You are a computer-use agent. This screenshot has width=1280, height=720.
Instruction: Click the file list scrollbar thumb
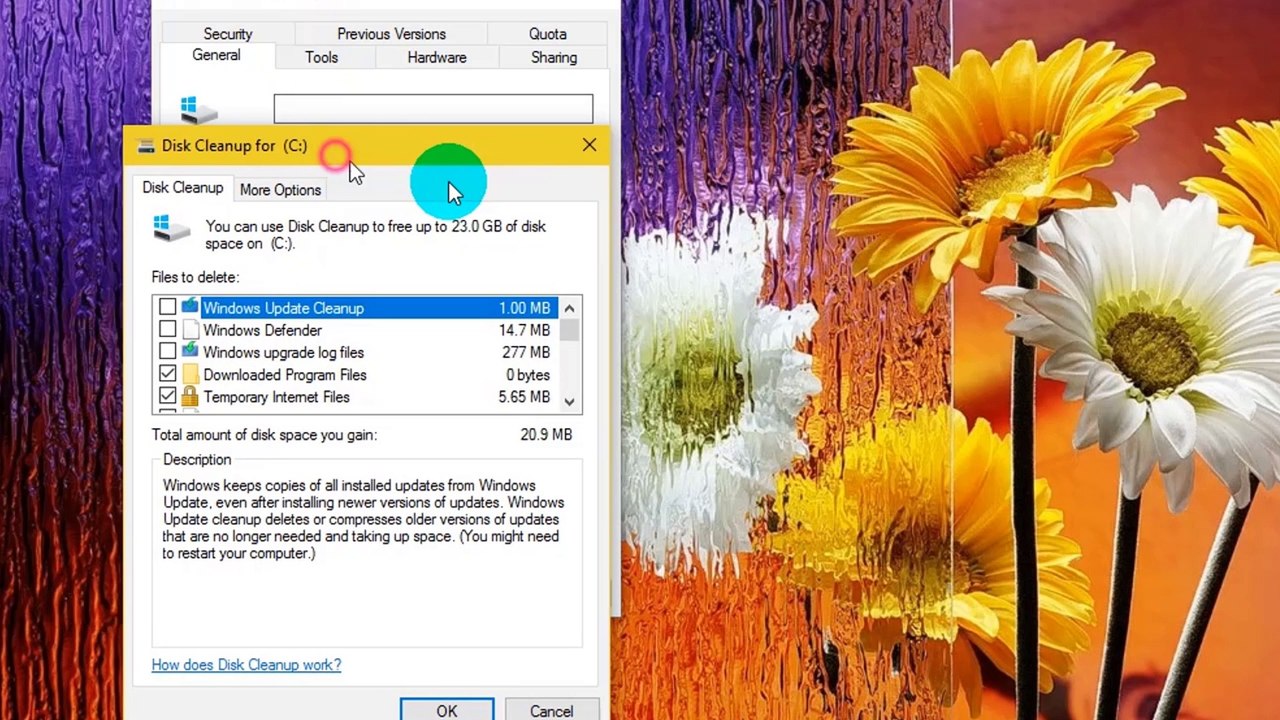click(569, 330)
